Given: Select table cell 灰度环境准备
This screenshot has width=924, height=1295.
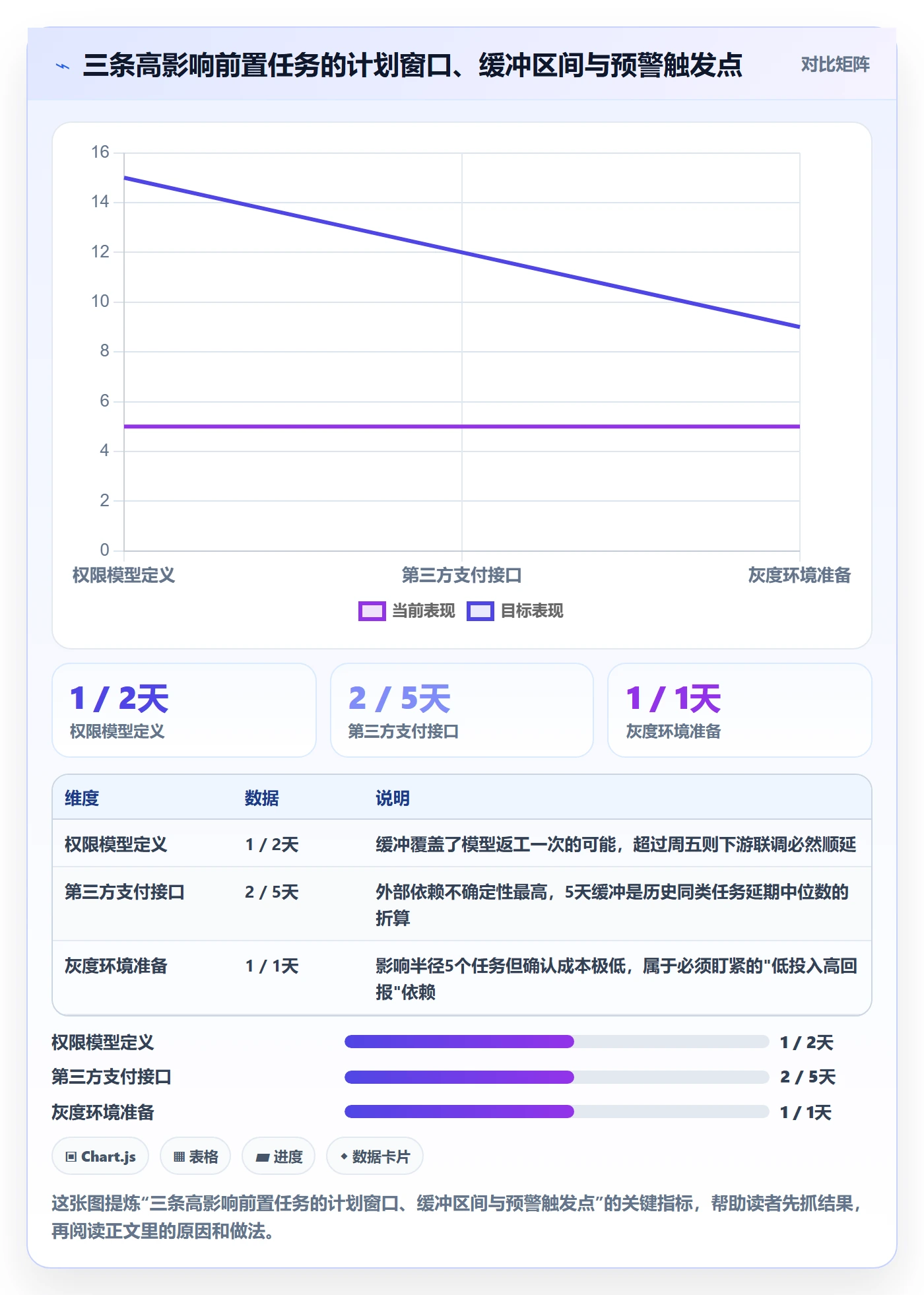Looking at the screenshot, I should click(116, 966).
